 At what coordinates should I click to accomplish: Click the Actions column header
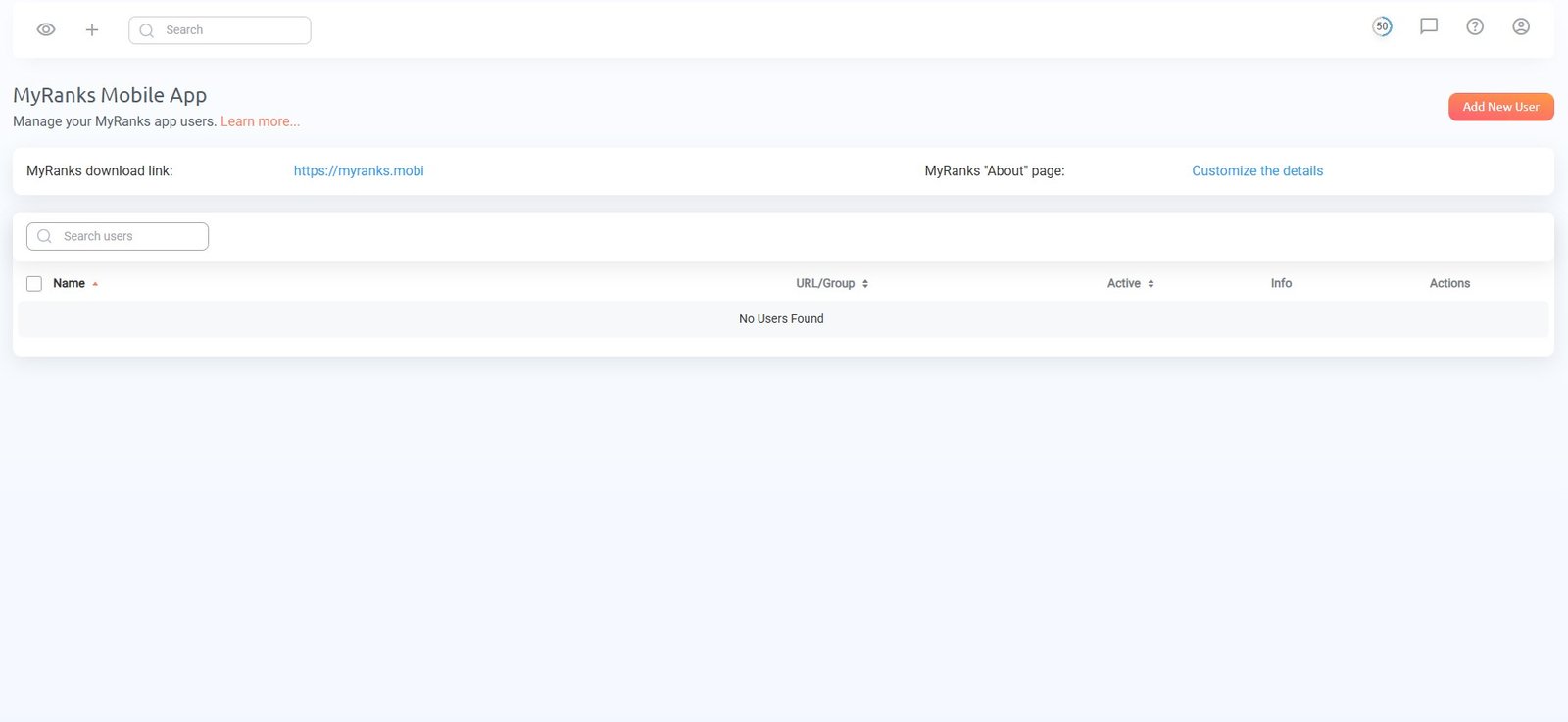click(1449, 283)
